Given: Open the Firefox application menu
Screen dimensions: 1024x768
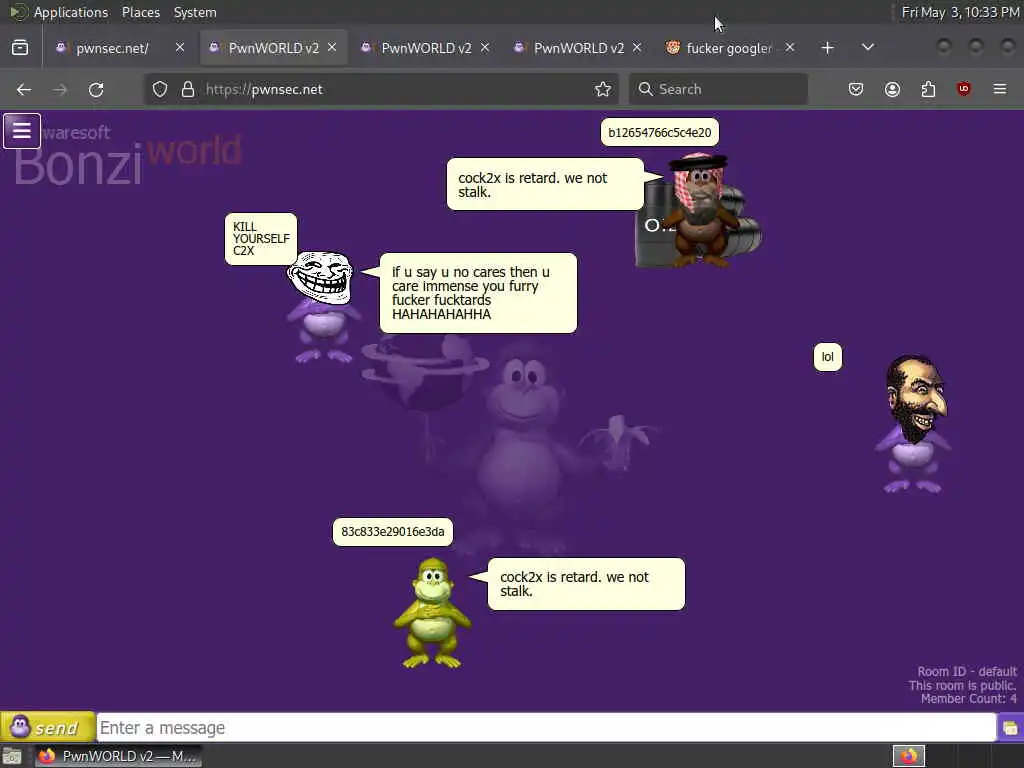Looking at the screenshot, I should click(x=1000, y=89).
